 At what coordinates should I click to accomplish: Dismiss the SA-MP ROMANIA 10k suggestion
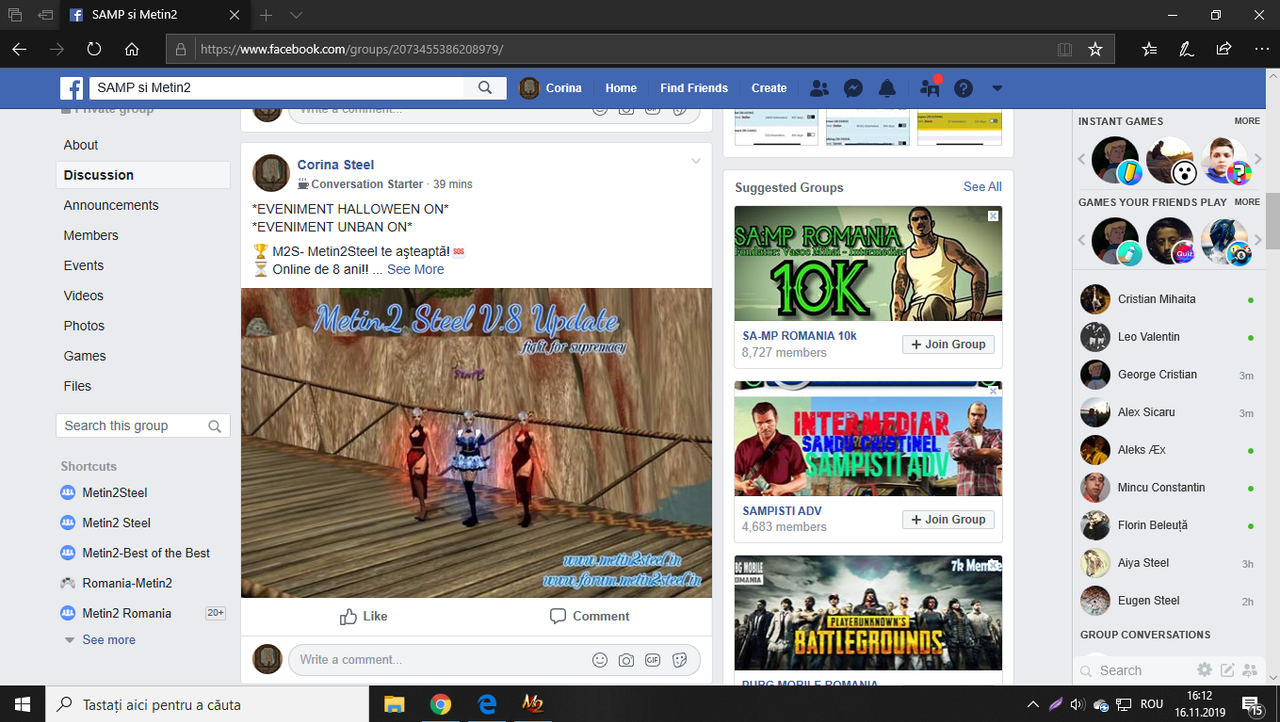coord(993,216)
